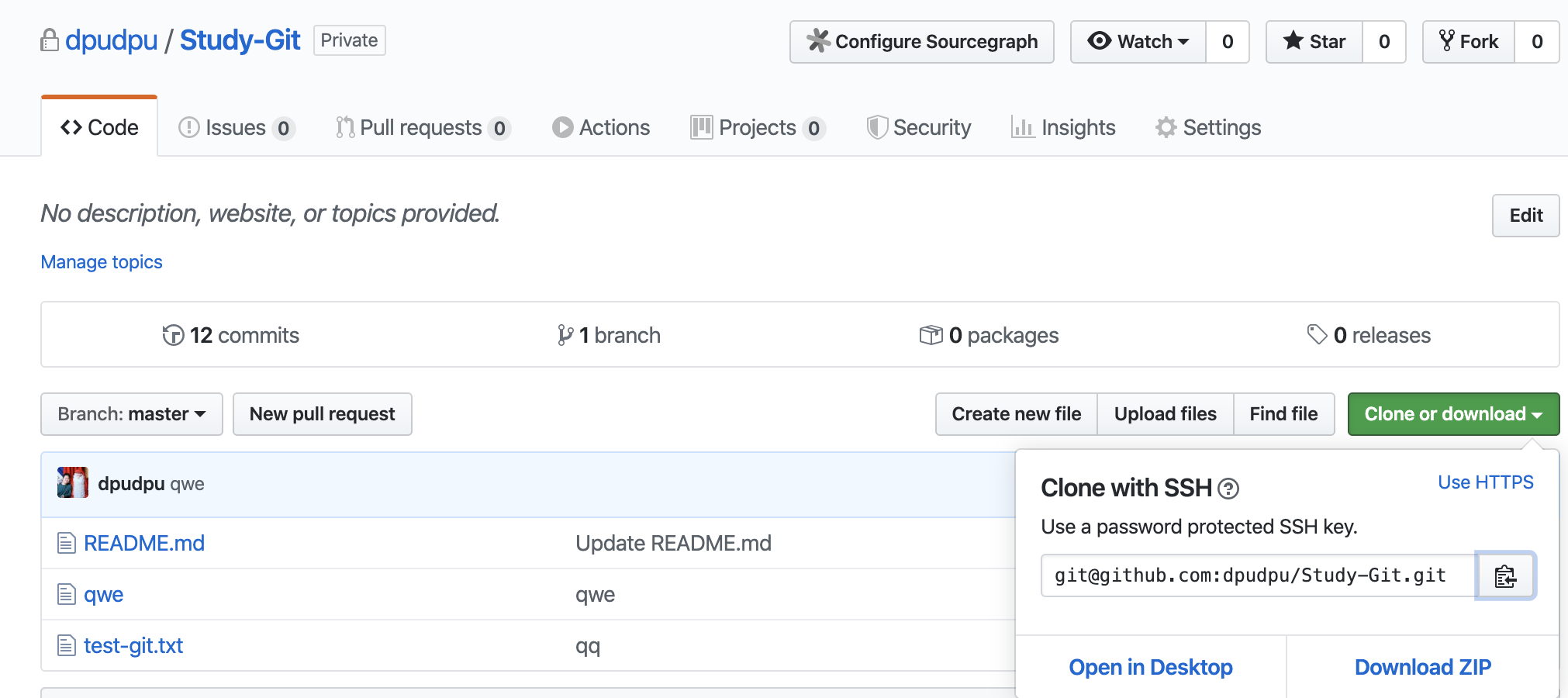The width and height of the screenshot is (1568, 698).
Task: Click Create new file
Action: pyautogui.click(x=1016, y=414)
